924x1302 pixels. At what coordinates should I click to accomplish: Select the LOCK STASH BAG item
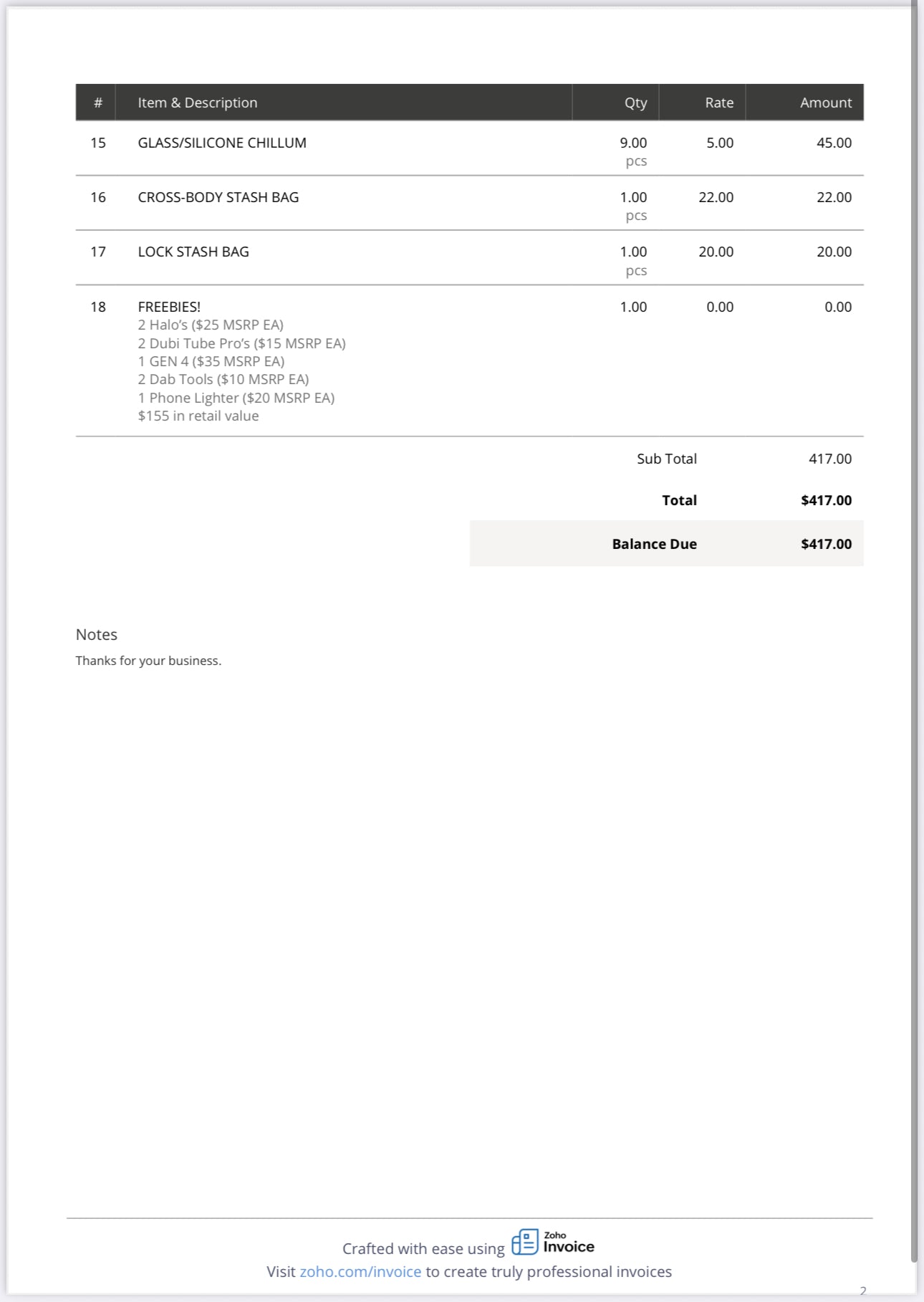tap(193, 252)
